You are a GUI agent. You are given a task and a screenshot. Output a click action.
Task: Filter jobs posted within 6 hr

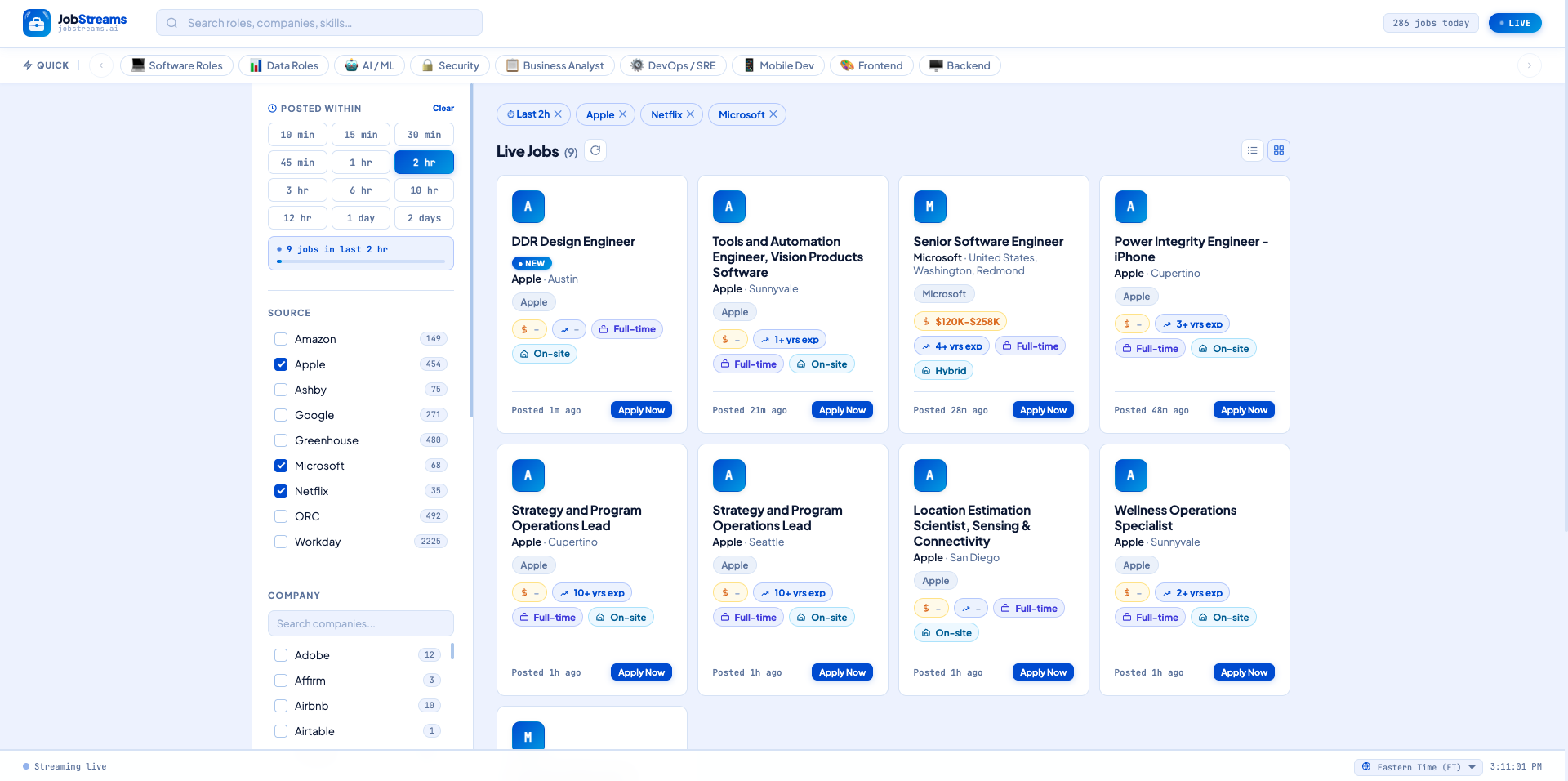(361, 190)
